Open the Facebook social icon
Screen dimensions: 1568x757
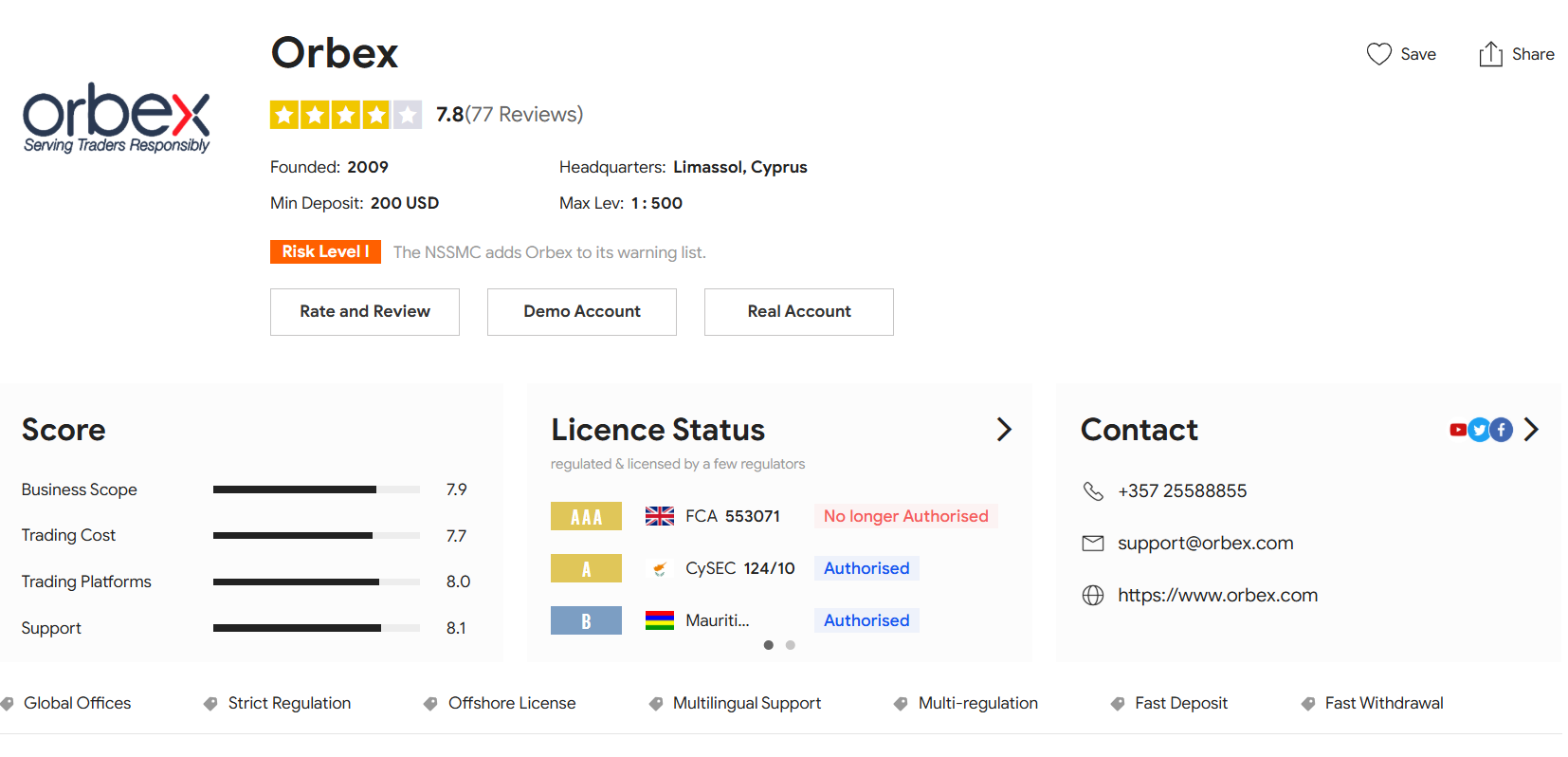1501,431
